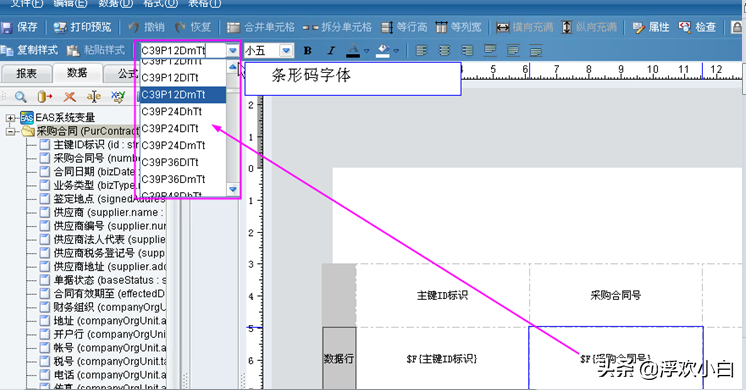The image size is (746, 390).
Task: Toggle italic formatting
Action: click(331, 50)
